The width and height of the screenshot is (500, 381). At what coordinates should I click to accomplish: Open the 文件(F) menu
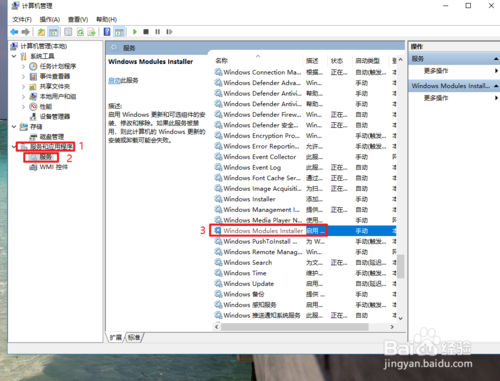tap(22, 19)
